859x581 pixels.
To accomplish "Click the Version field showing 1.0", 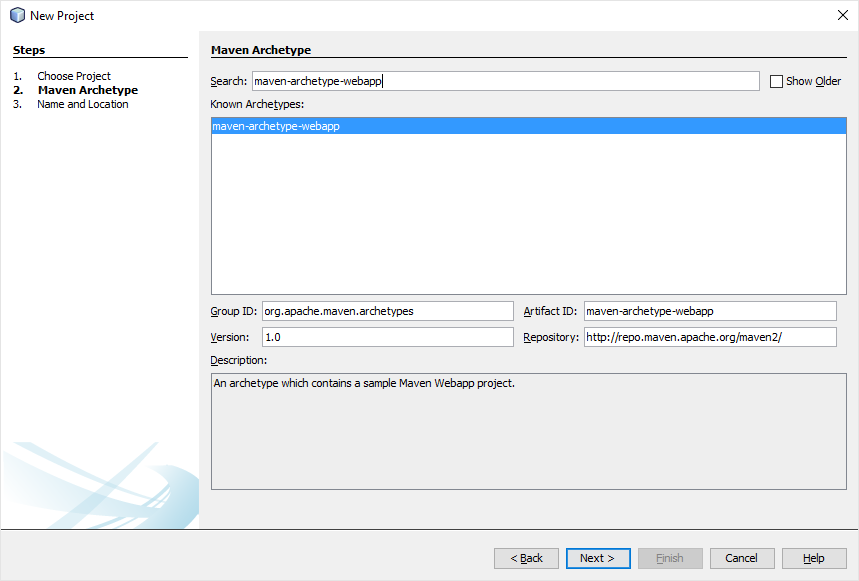I will pyautogui.click(x=388, y=337).
